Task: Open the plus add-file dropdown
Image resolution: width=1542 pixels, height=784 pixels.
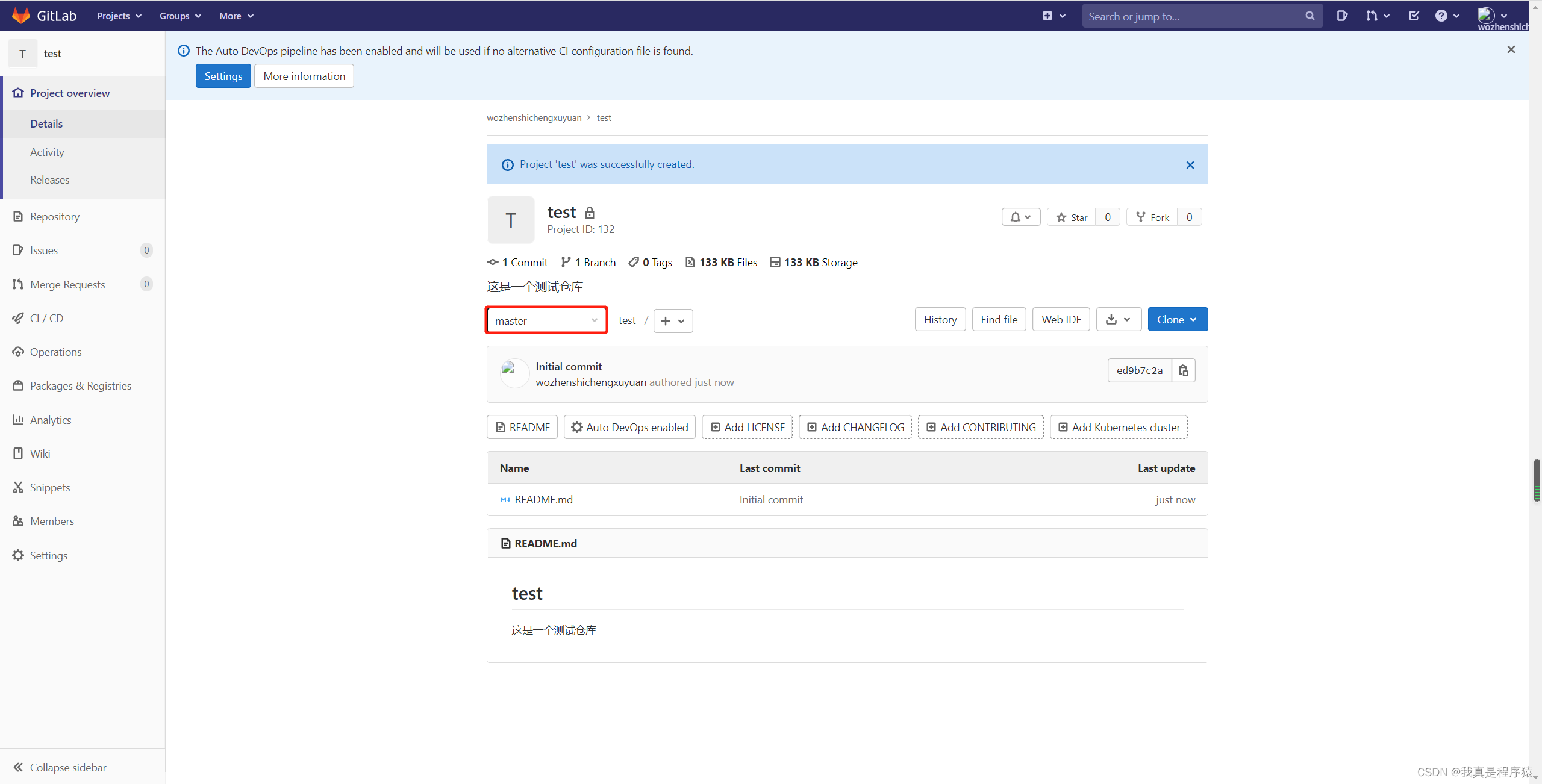Action: [673, 321]
